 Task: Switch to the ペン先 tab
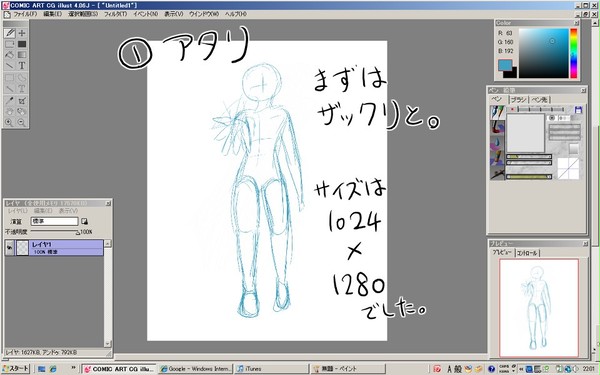539,99
